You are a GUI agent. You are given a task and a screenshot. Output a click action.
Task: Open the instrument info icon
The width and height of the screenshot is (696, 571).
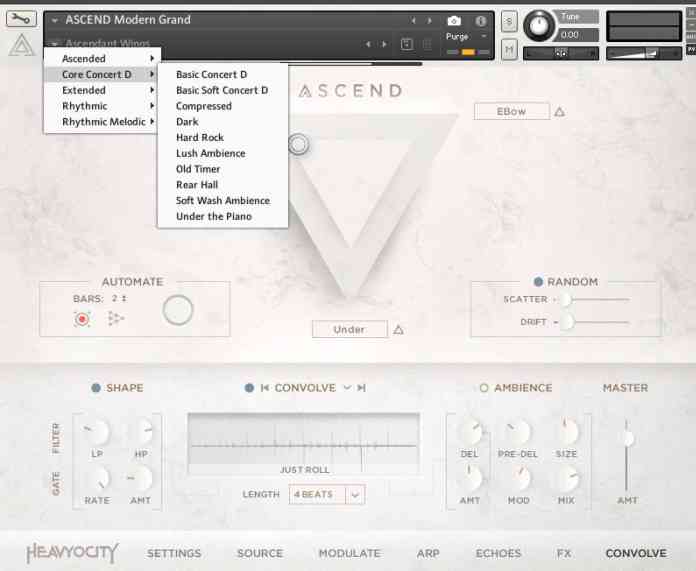coord(480,21)
